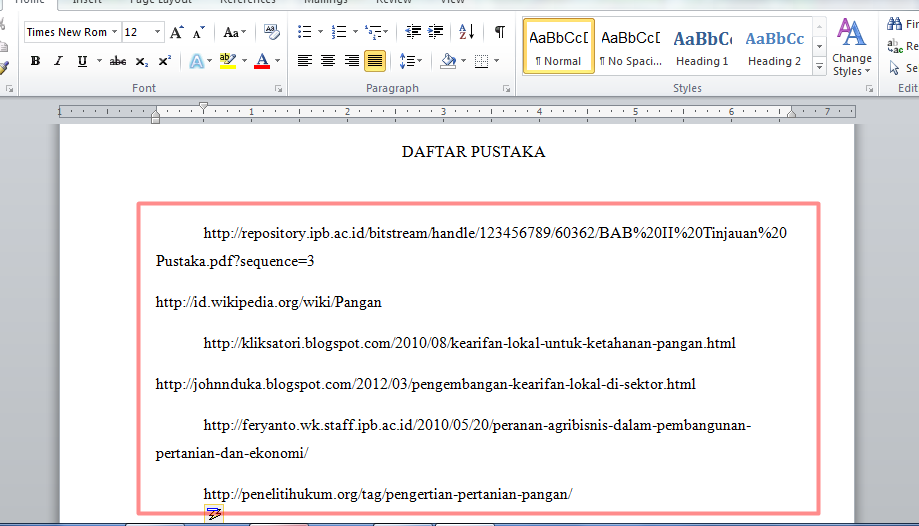Image resolution: width=919 pixels, height=526 pixels.
Task: Click Replace icon
Action: (894, 46)
